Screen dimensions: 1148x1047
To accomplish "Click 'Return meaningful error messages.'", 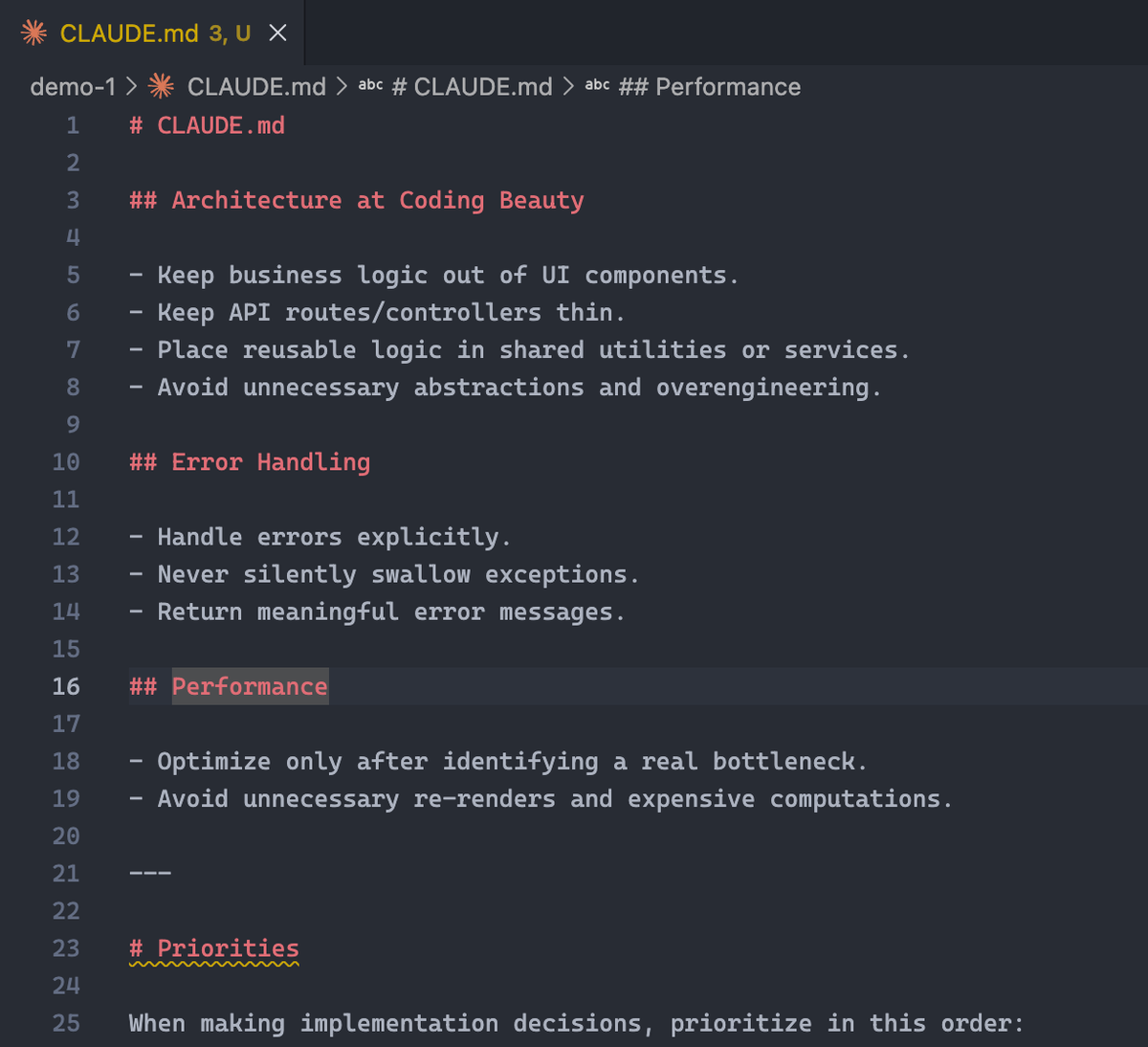I will 377,612.
